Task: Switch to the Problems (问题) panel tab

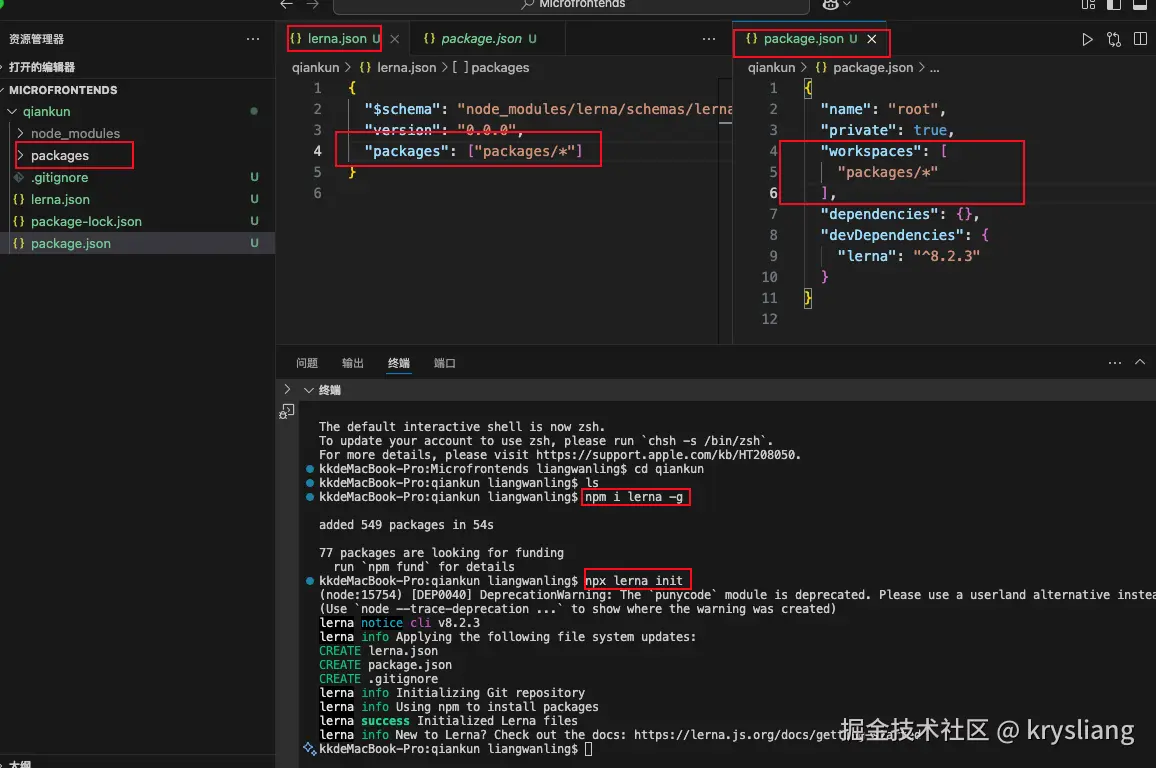Action: [x=307, y=363]
